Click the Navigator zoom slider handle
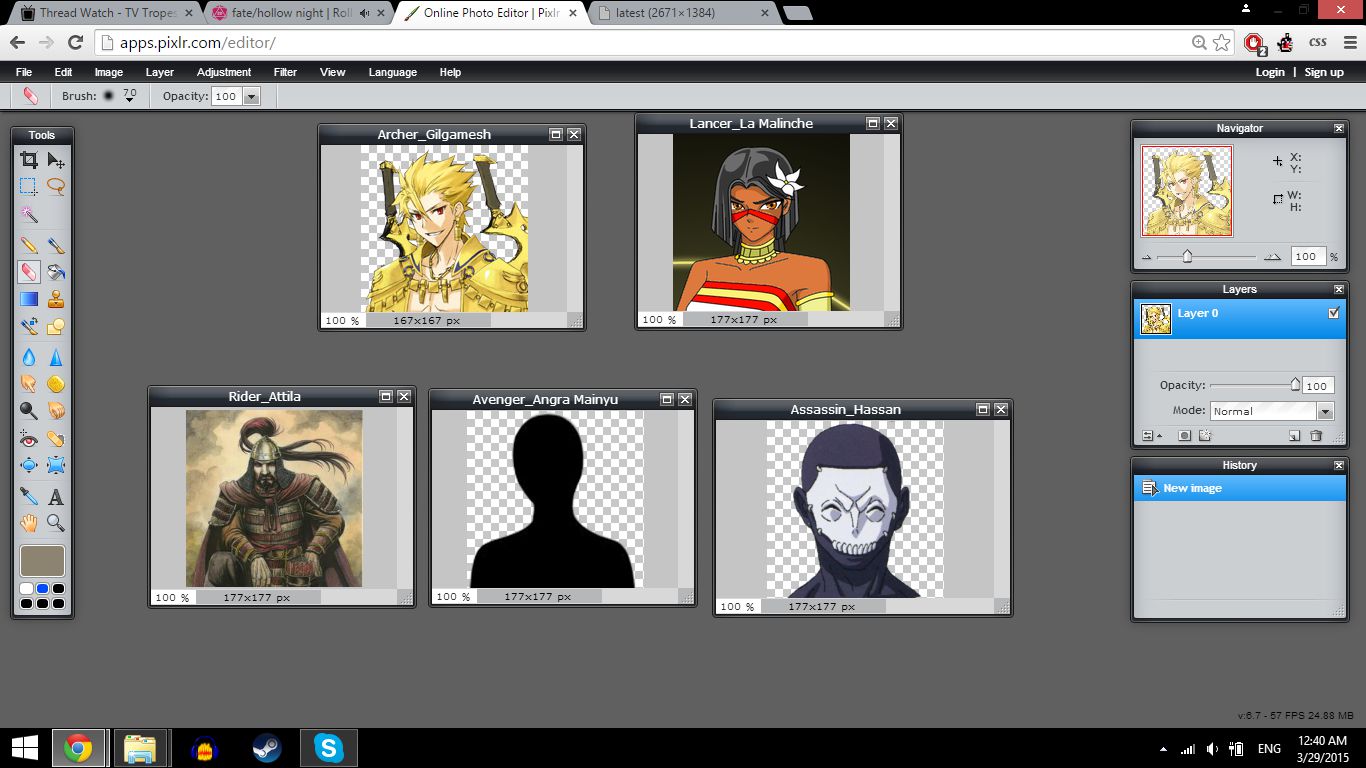The height and width of the screenshot is (768, 1366). 1187,257
